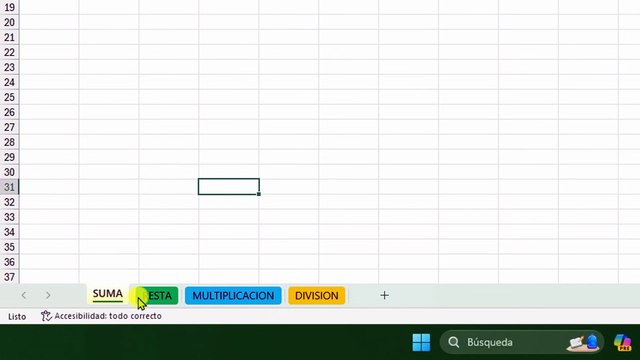
Task: Select row header 31
Action: (9, 187)
